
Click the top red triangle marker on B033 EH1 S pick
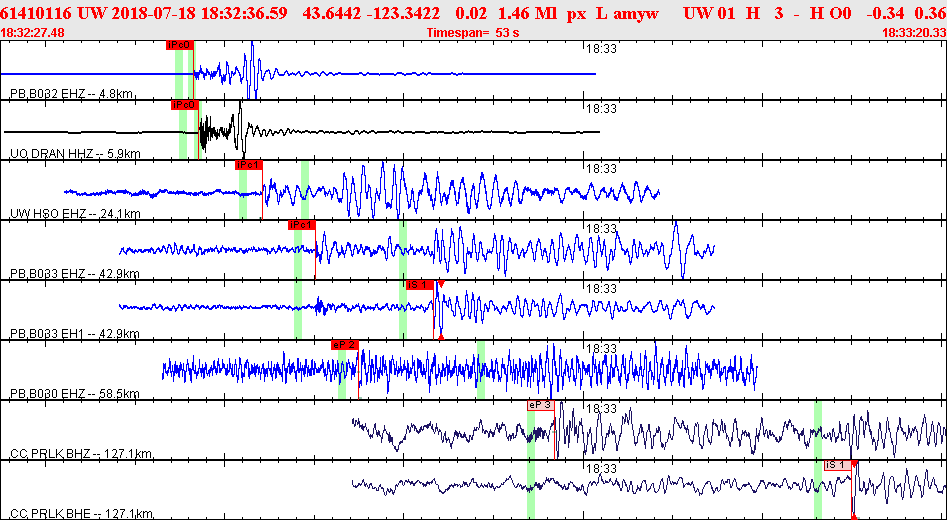441,284
